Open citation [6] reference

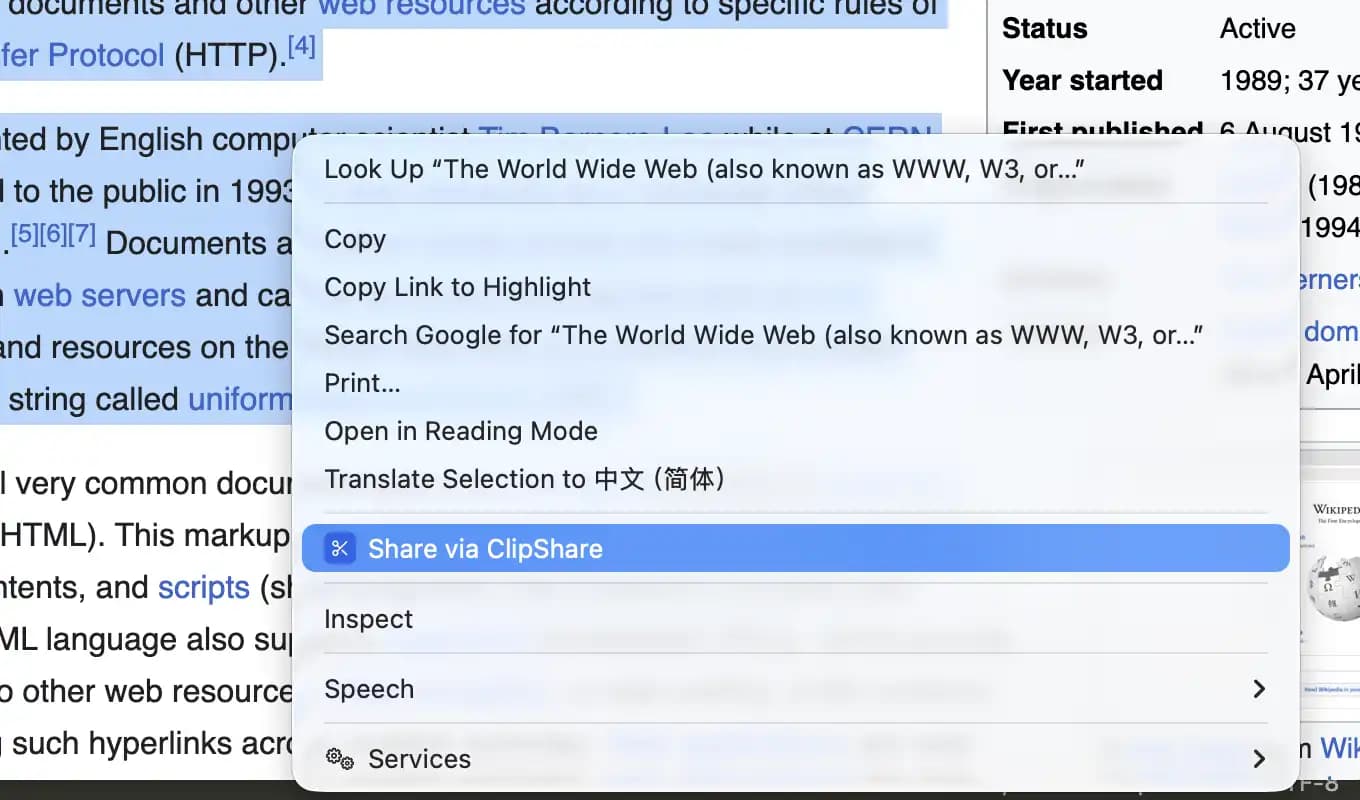tap(53, 234)
